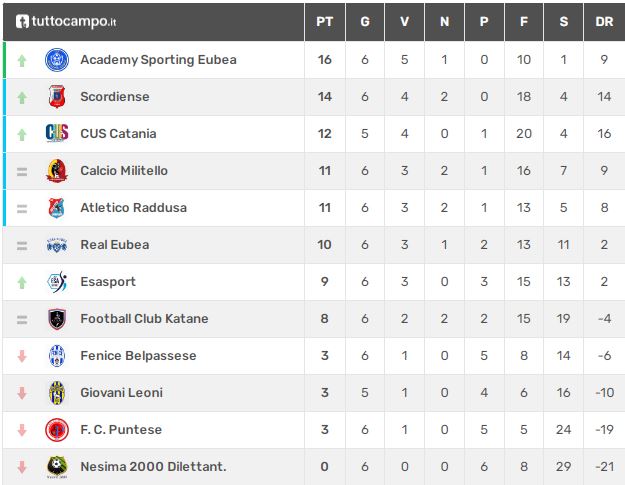Click the PT column header

tap(324, 22)
